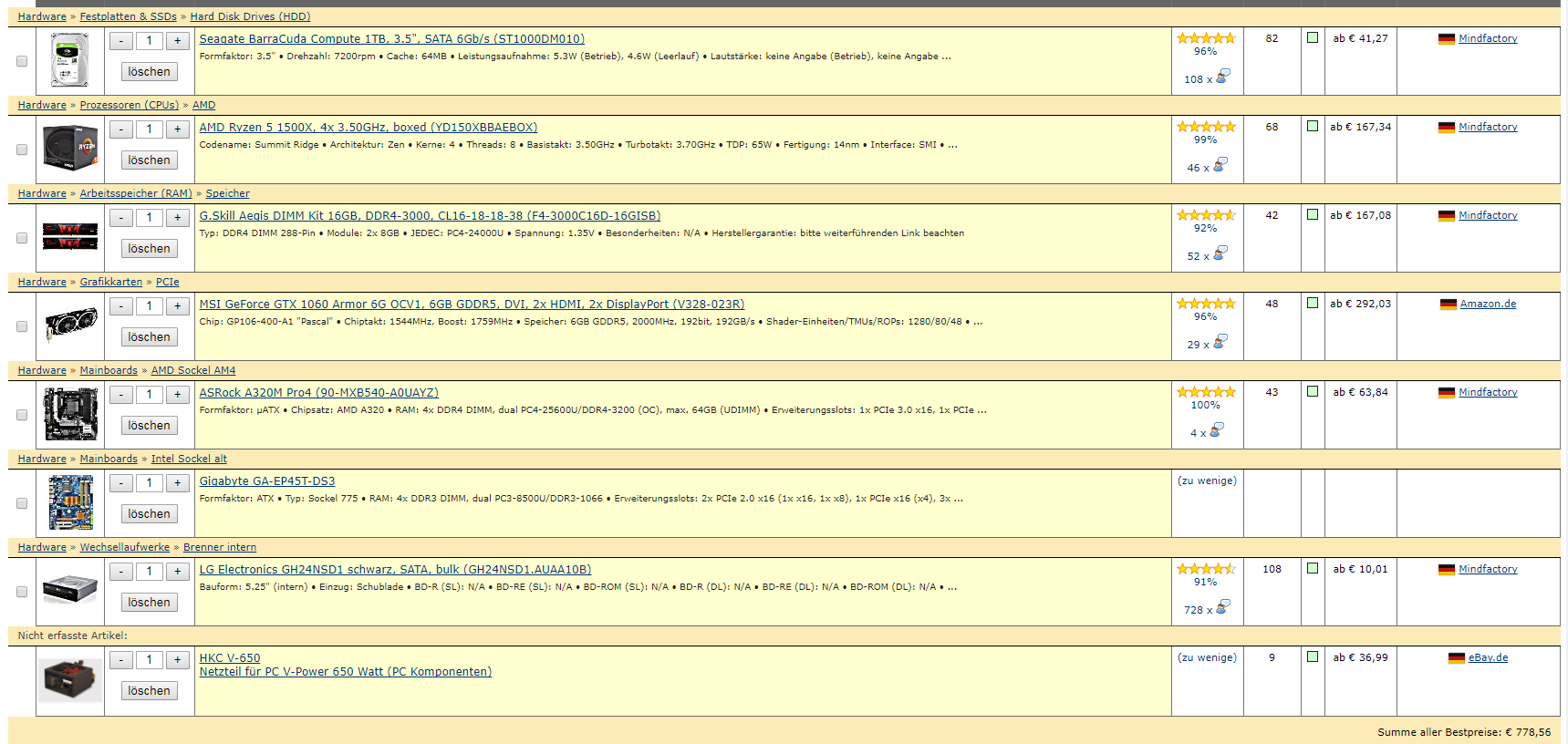Delete MSI GeForce with löschen button
Viewport: 1568px width, 744px height.
pyautogui.click(x=150, y=337)
